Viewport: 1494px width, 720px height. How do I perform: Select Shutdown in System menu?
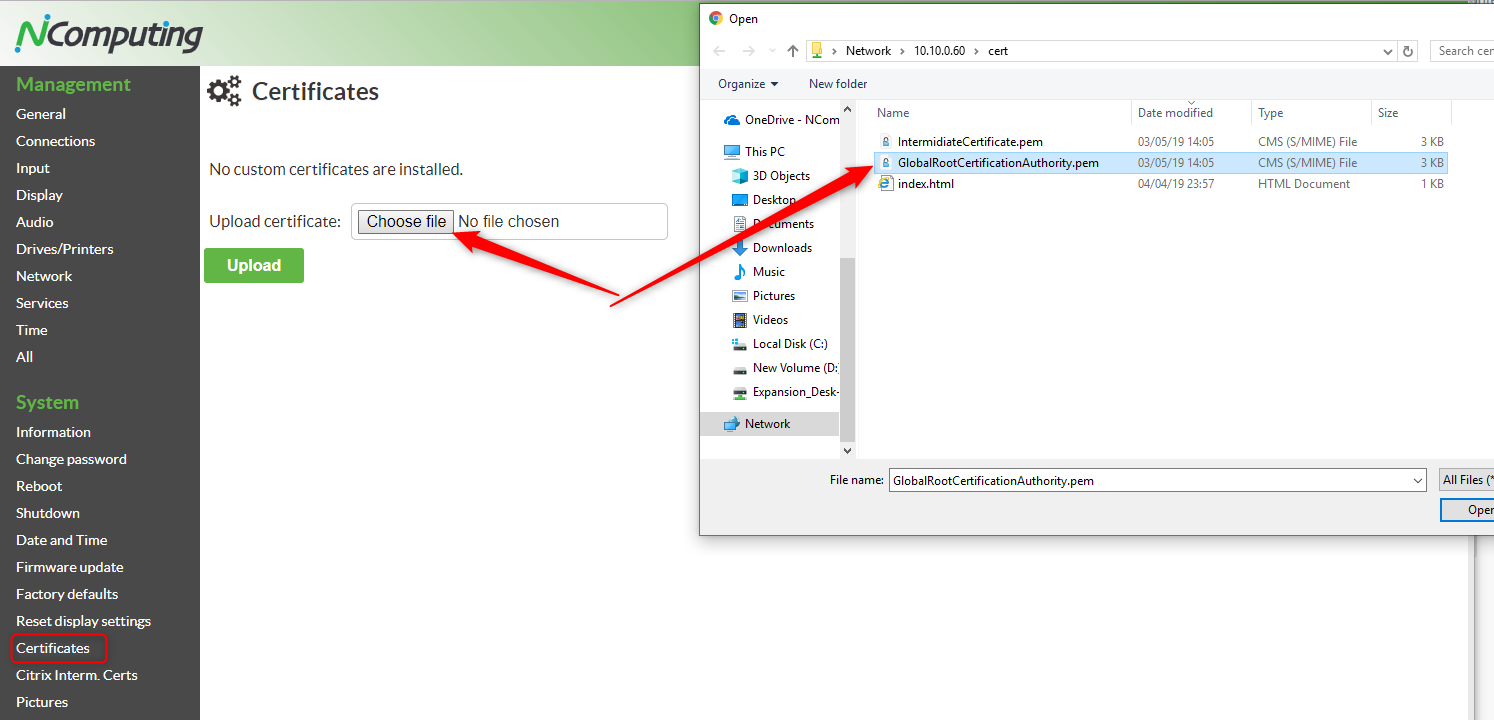click(48, 513)
